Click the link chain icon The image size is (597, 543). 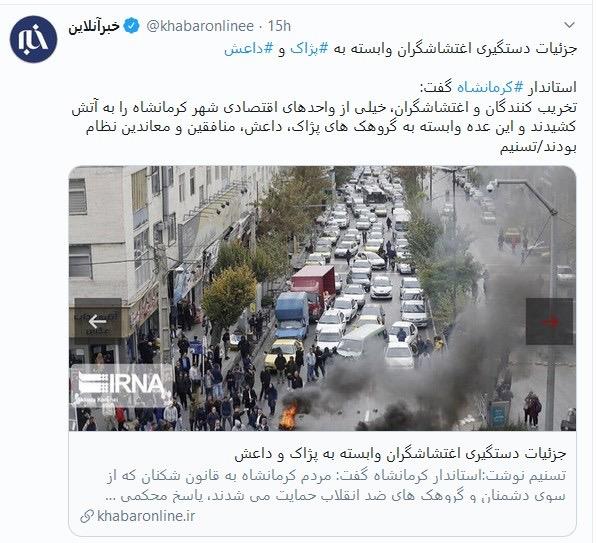87,517
